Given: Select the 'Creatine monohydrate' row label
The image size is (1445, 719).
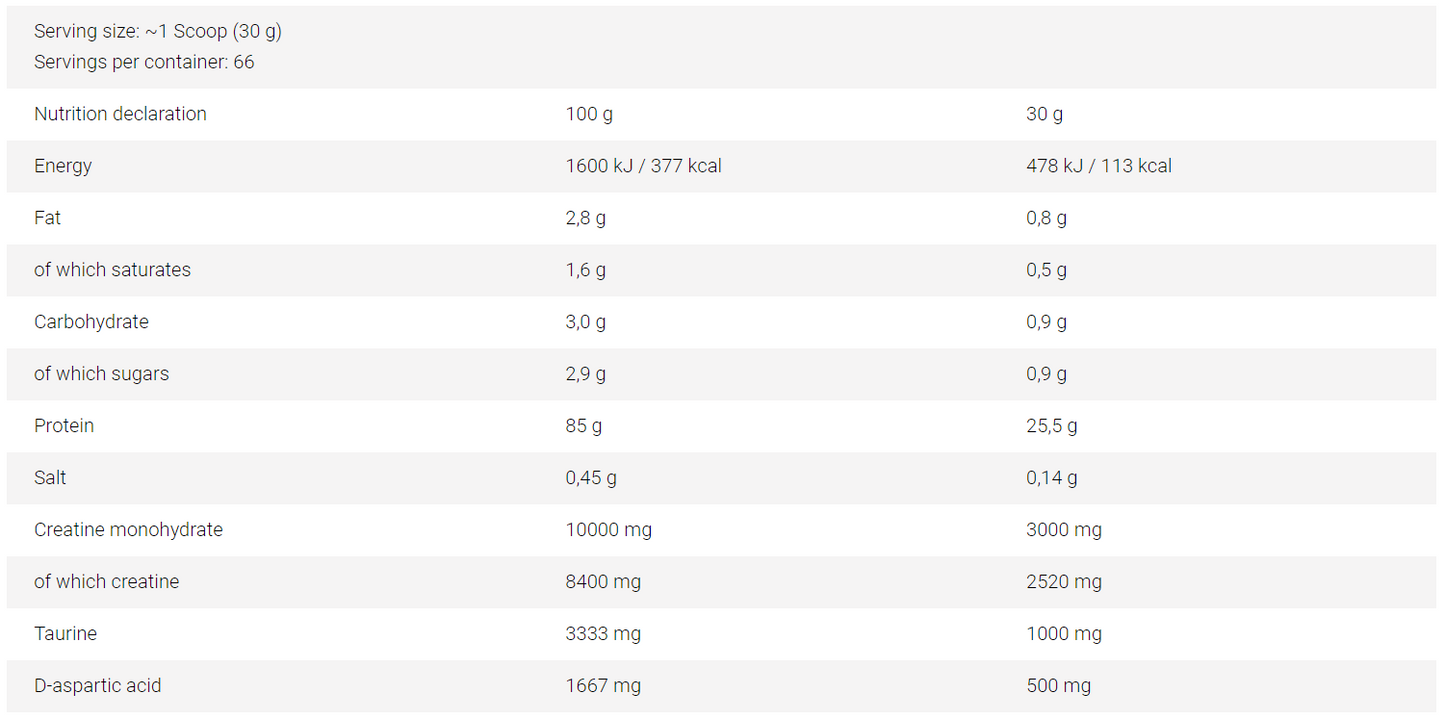Looking at the screenshot, I should [128, 530].
